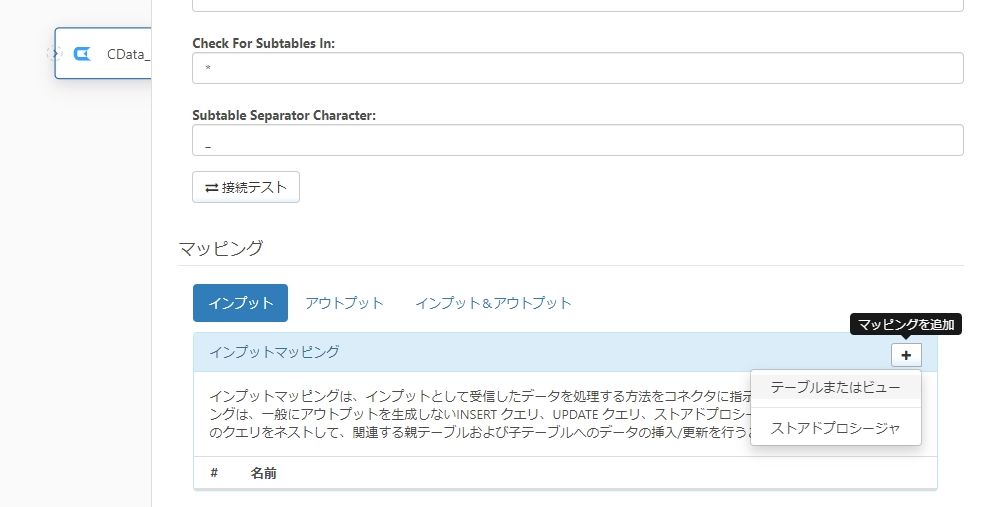
Task: Choose ストアドプロシージャ from the dropdown
Action: [x=835, y=428]
